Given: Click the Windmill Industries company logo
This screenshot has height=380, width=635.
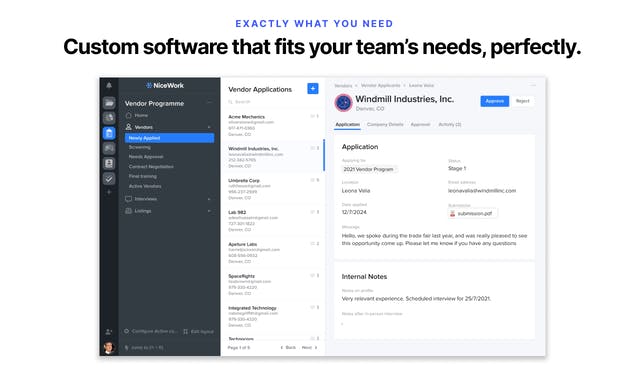Looking at the screenshot, I should point(343,103).
